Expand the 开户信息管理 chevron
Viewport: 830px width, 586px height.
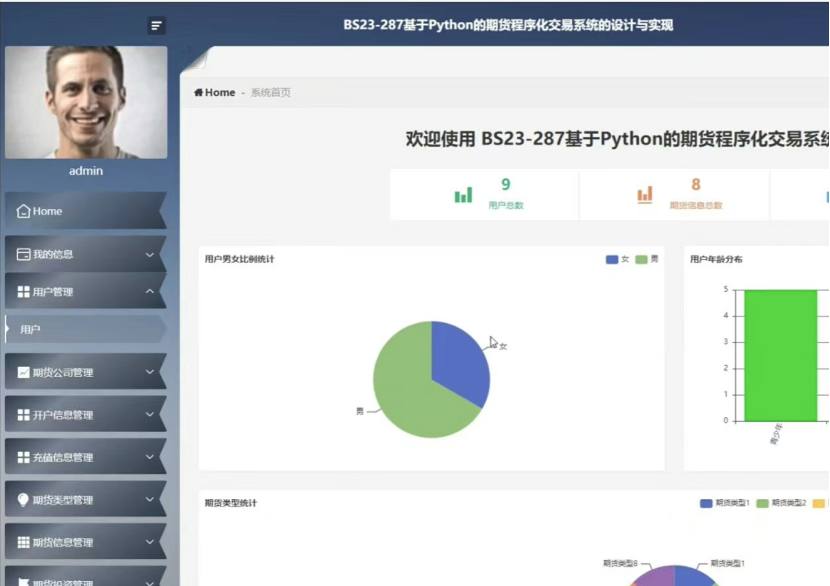[x=150, y=414]
